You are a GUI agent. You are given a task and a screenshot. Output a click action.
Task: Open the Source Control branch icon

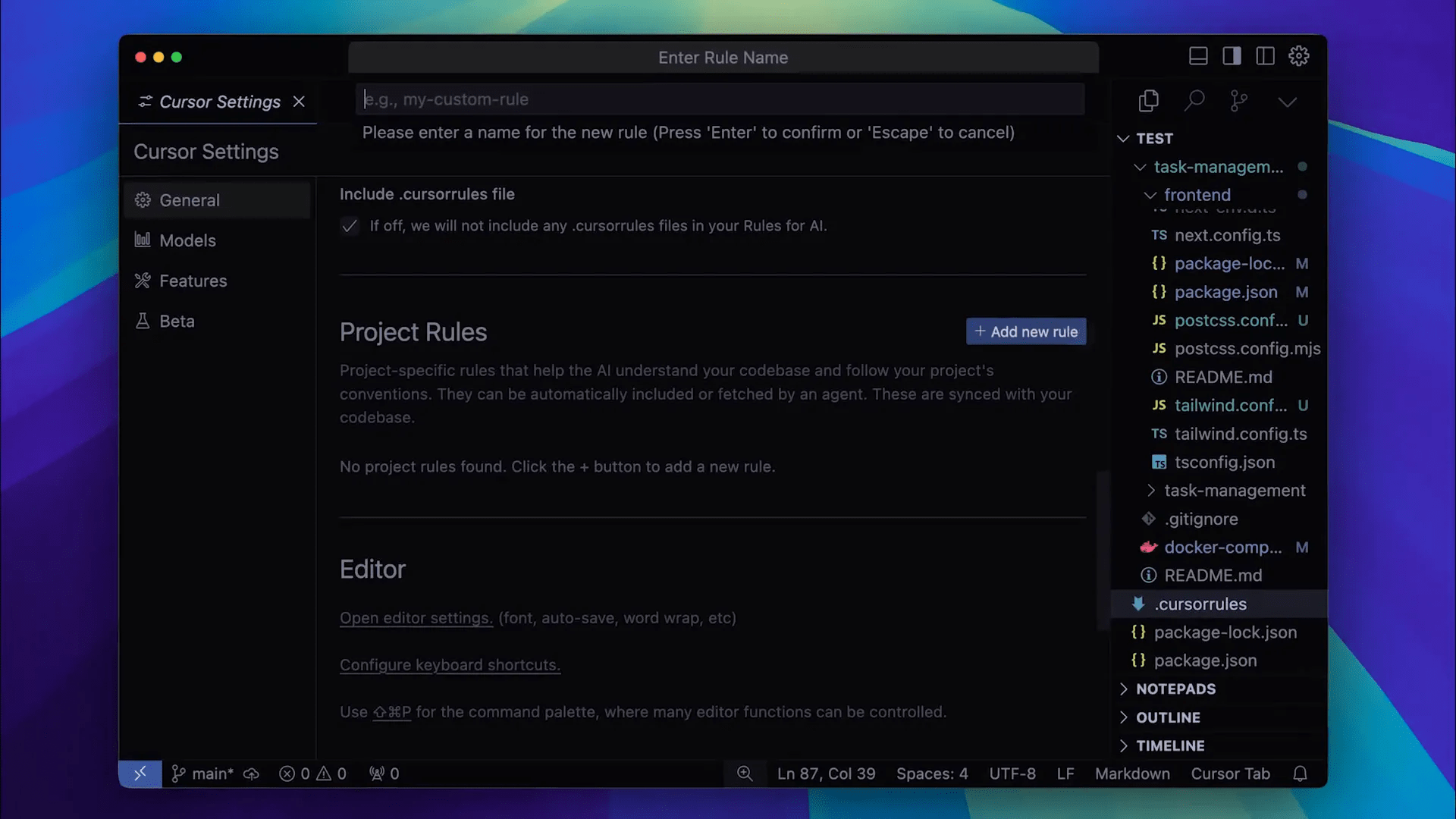pos(1239,101)
